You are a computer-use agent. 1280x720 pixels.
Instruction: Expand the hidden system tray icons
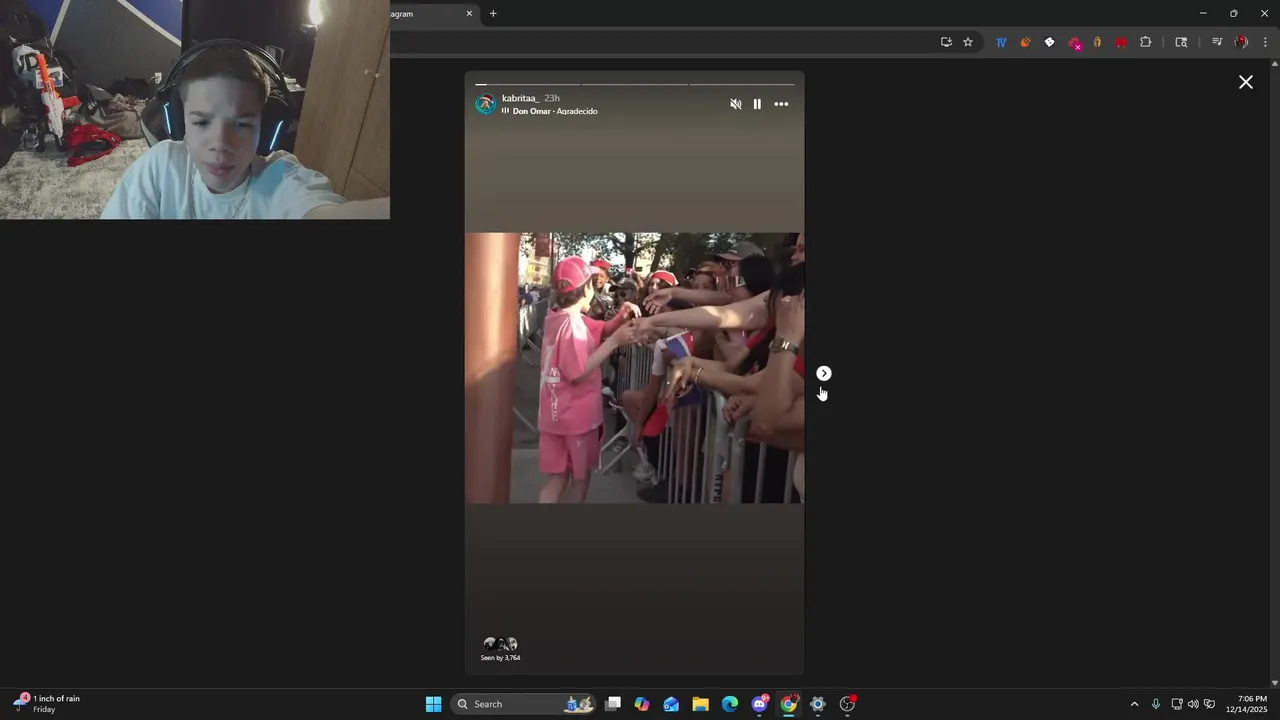pyautogui.click(x=1134, y=704)
